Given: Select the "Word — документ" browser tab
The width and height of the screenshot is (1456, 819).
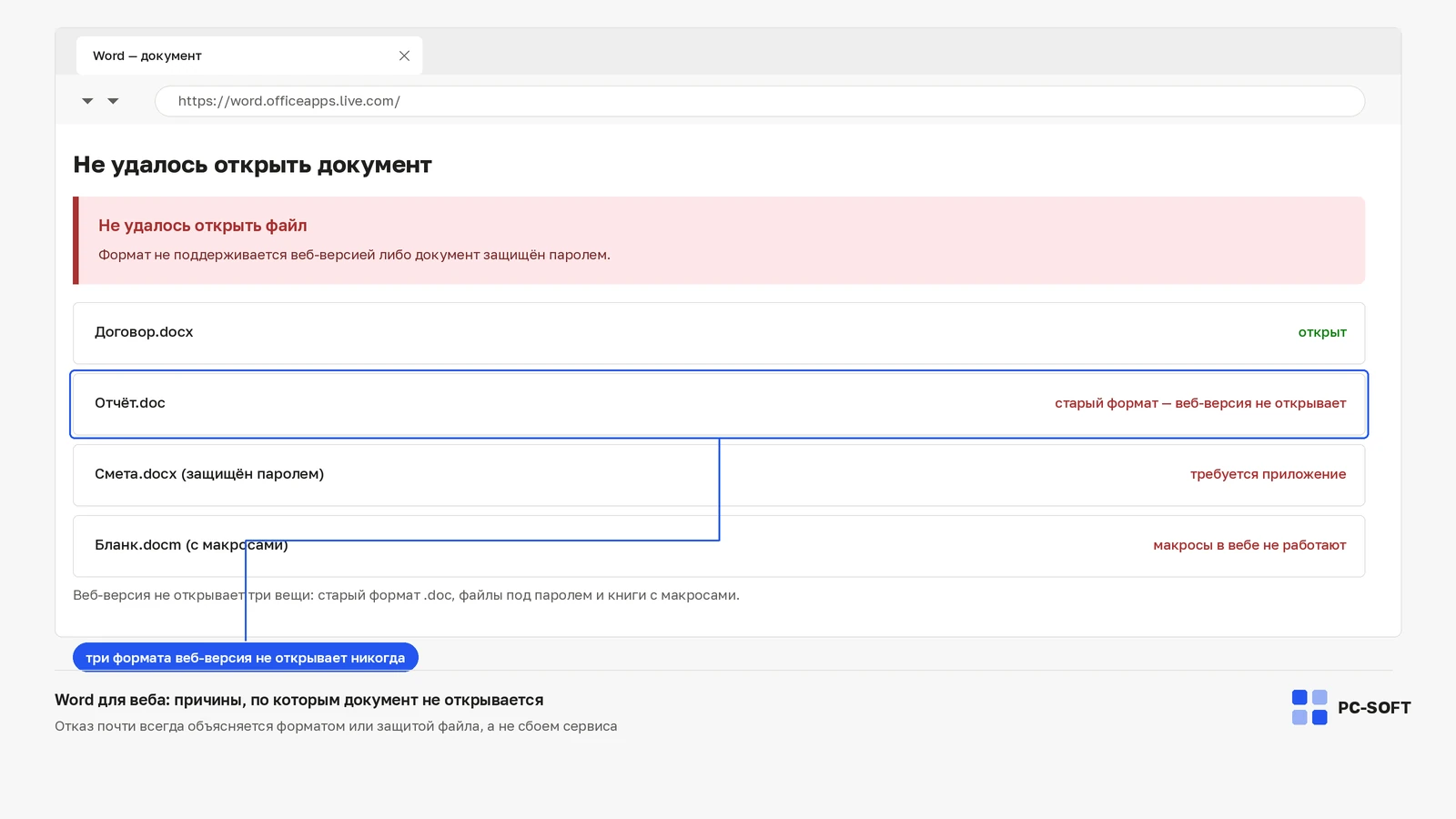Looking at the screenshot, I should (249, 56).
